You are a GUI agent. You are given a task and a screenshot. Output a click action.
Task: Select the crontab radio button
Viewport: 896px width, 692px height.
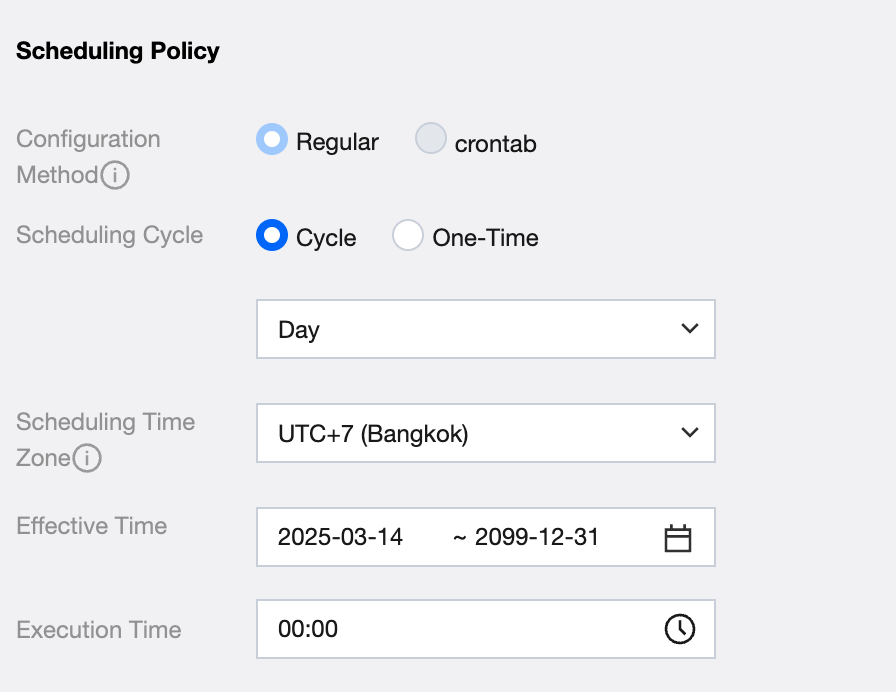click(x=430, y=140)
